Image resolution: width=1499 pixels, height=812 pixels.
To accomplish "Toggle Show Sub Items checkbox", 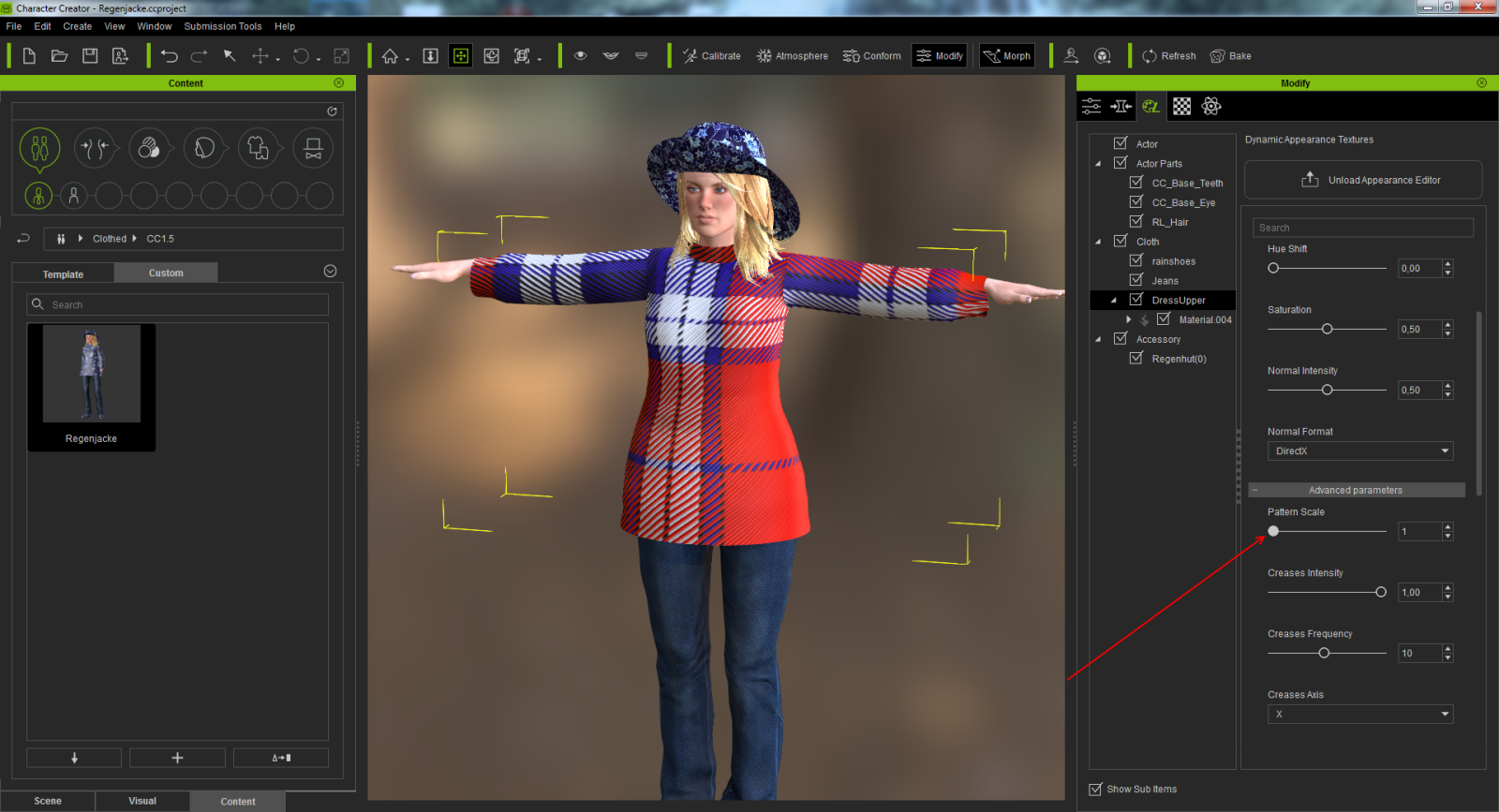I will (x=1095, y=790).
